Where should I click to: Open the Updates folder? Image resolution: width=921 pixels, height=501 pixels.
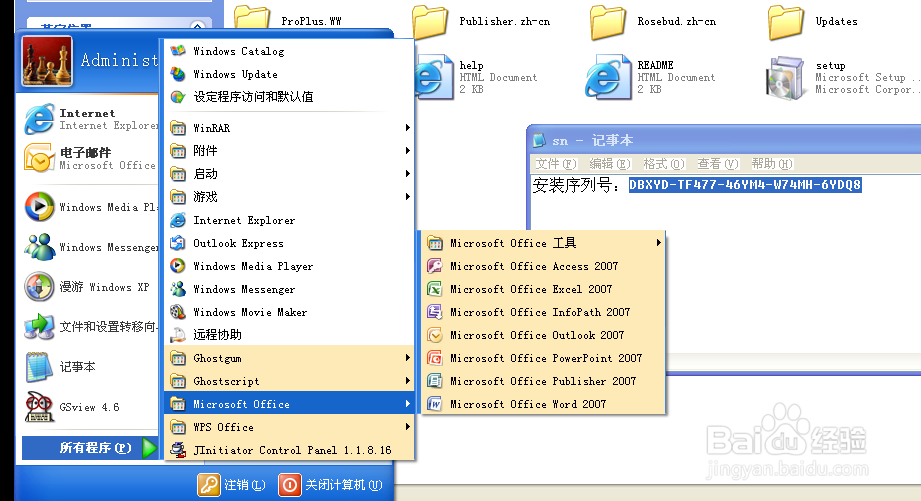pyautogui.click(x=814, y=21)
